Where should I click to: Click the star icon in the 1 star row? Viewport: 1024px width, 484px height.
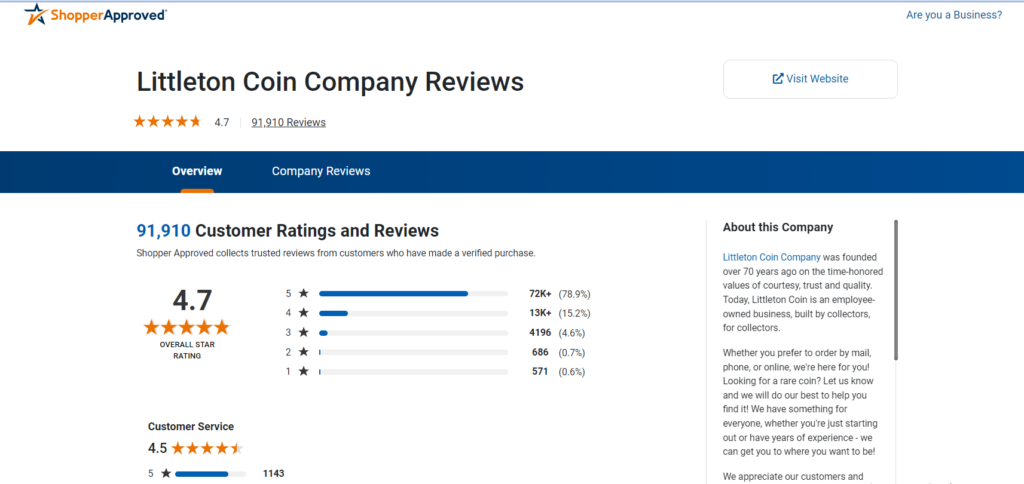303,372
